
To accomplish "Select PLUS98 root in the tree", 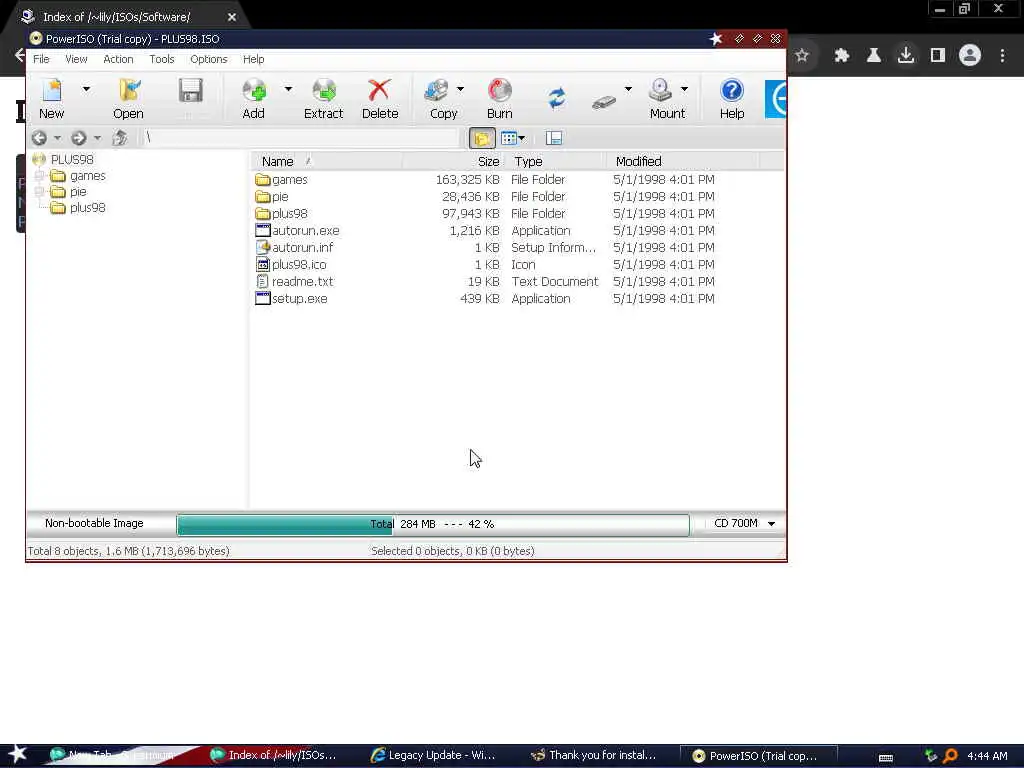I will (x=72, y=159).
